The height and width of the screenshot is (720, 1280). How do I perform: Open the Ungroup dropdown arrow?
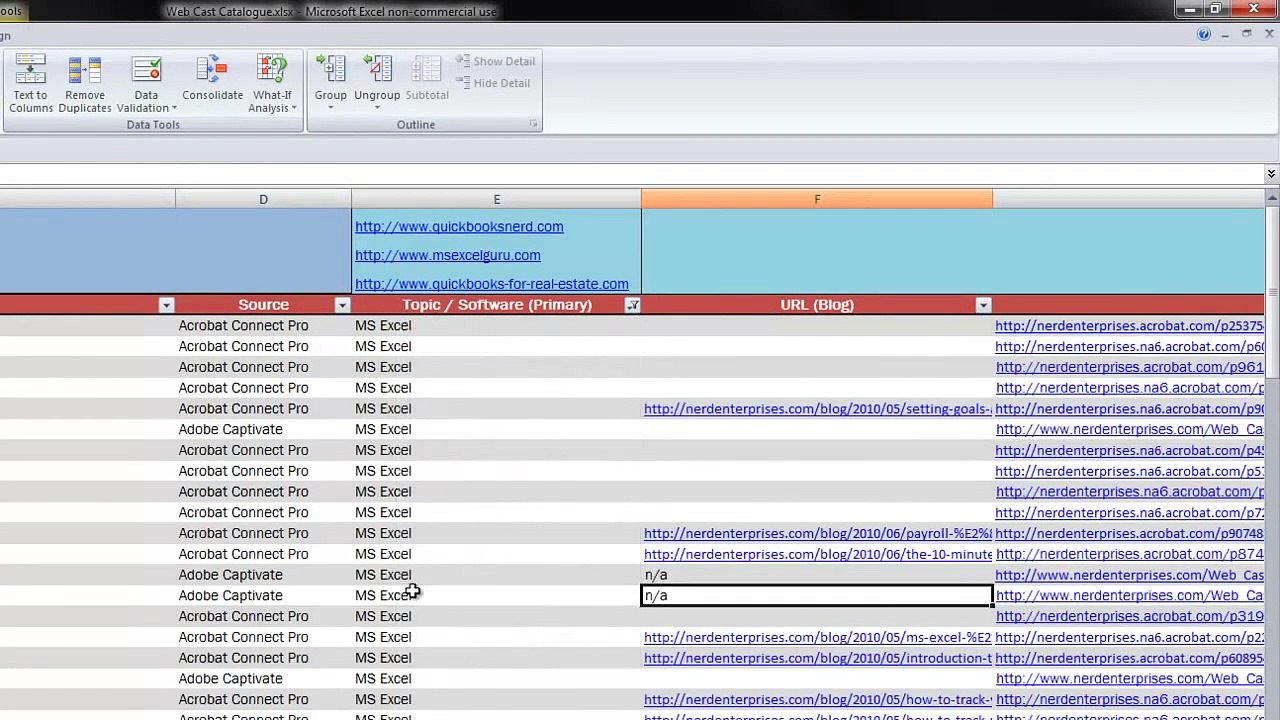[377, 107]
